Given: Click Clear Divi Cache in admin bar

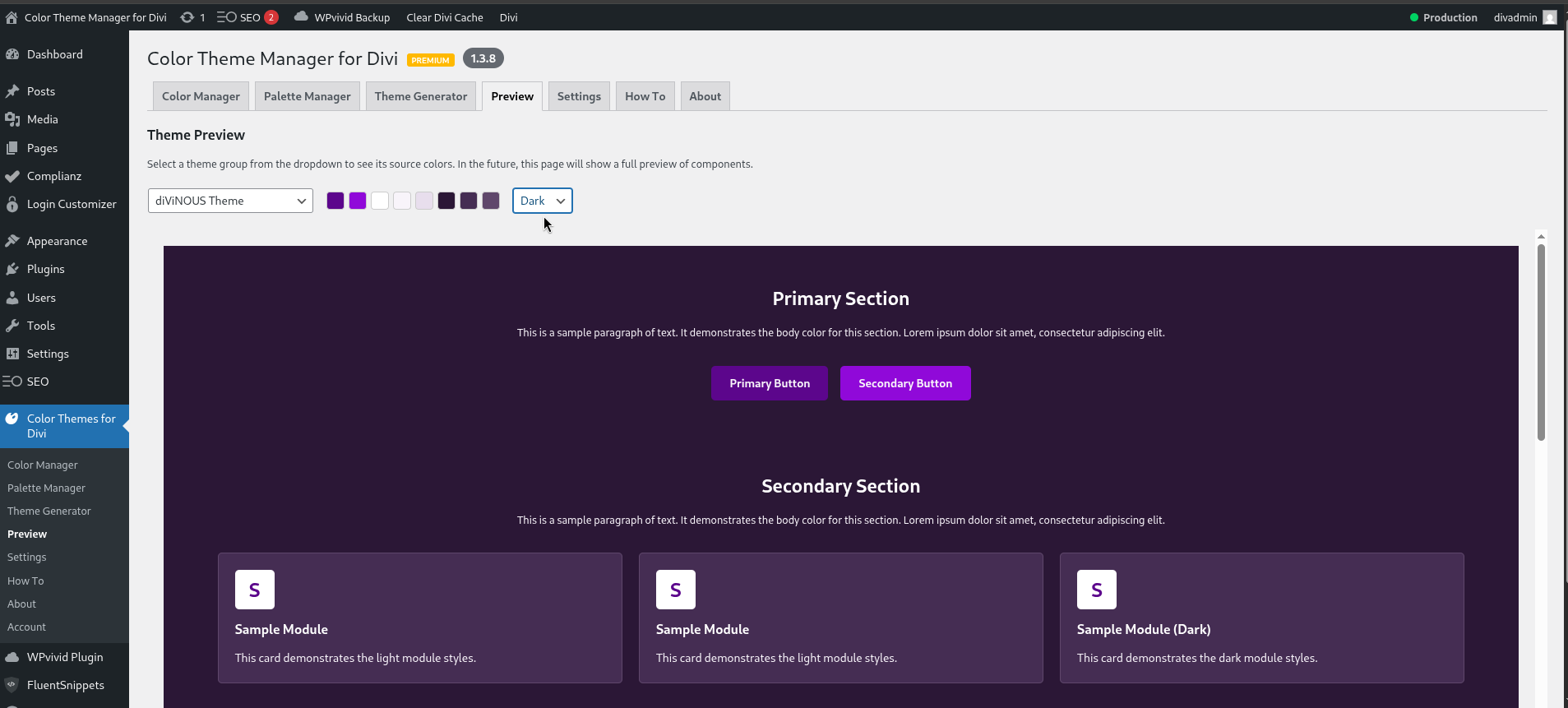Looking at the screenshot, I should tap(445, 17).
